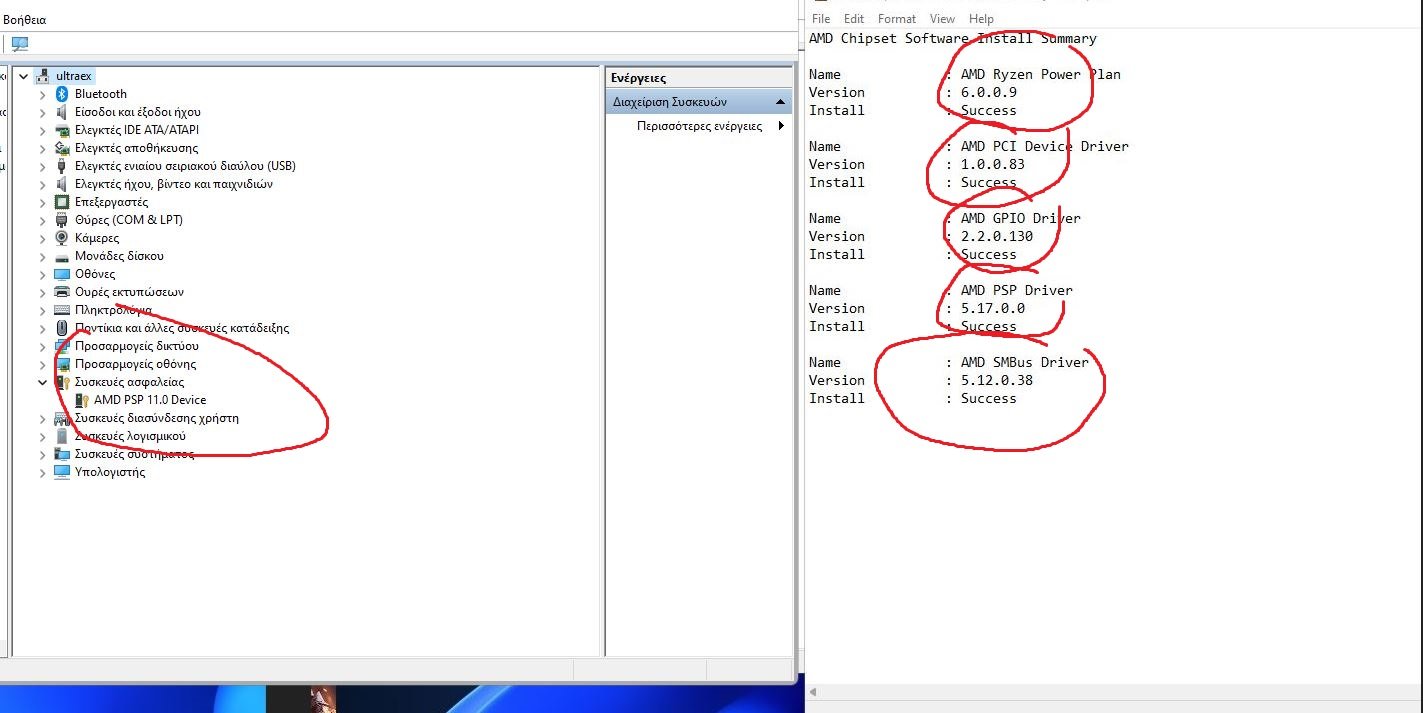The image size is (1423, 713).
Task: Expand the Μονάδες δίσκου category
Action: 42,256
